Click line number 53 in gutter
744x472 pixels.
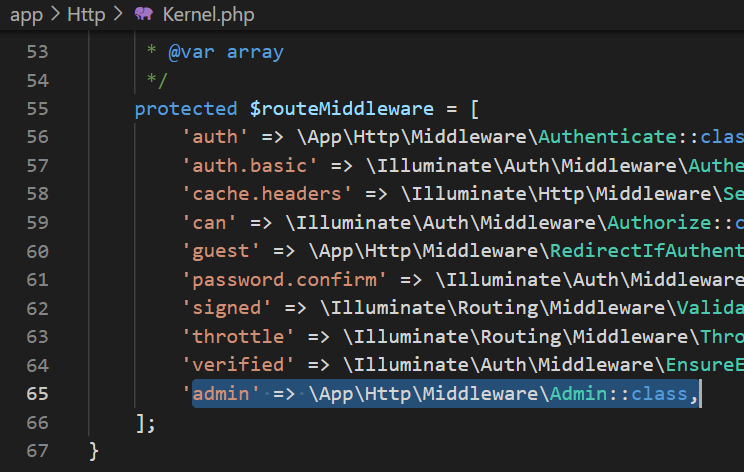[36, 52]
